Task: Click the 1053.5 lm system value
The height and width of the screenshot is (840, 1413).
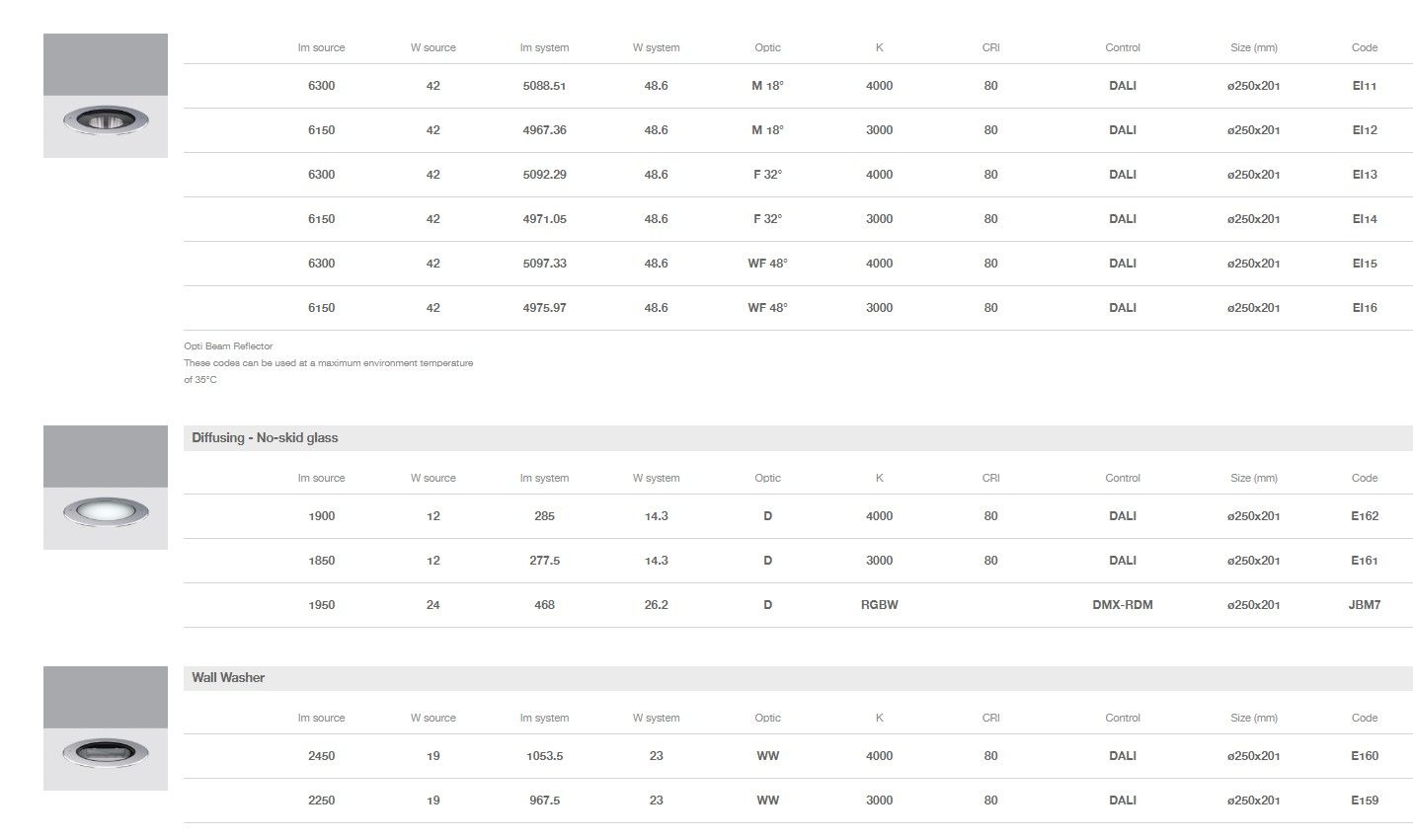Action: coord(544,756)
